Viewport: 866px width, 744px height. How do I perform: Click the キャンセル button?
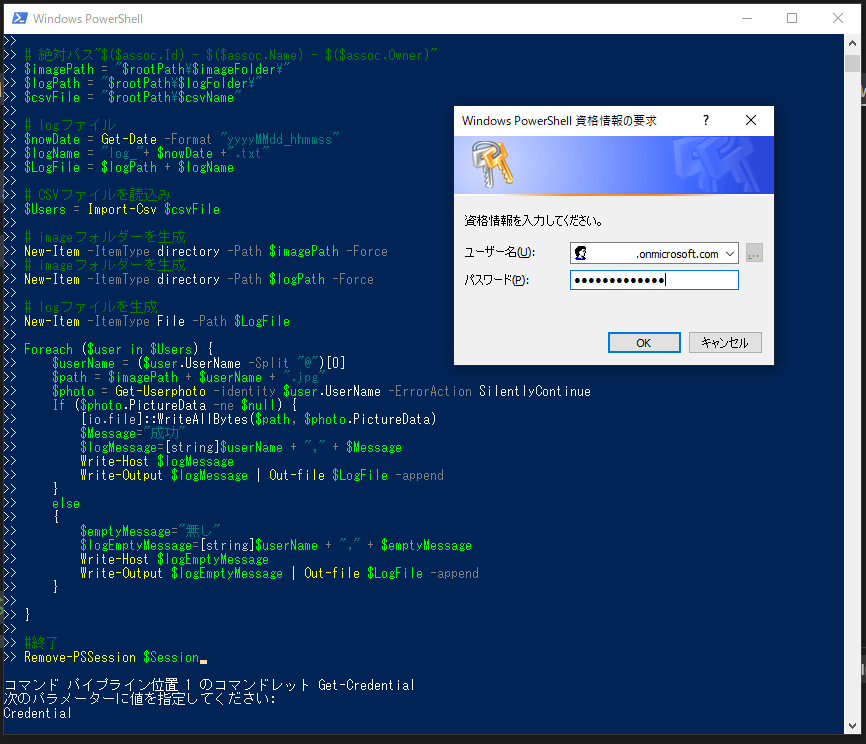pos(725,342)
